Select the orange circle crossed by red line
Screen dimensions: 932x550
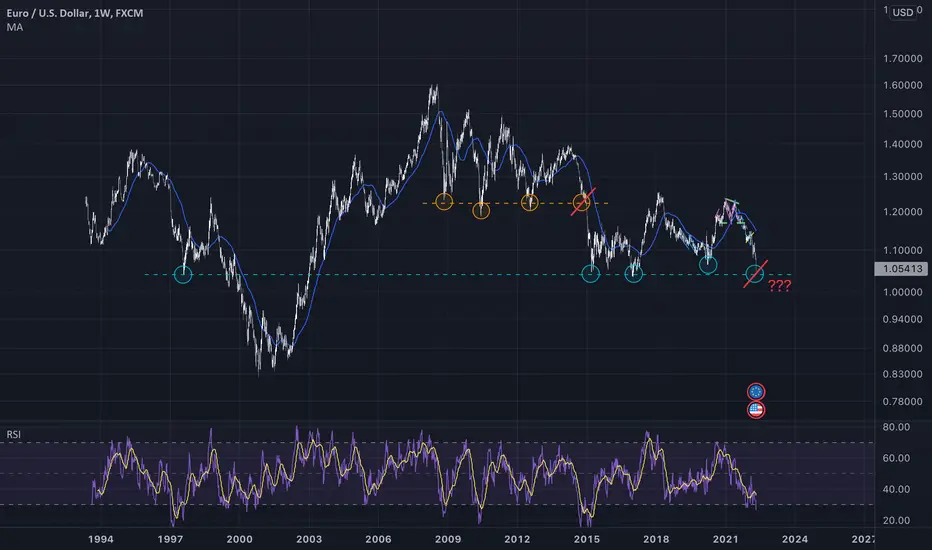[x=581, y=202]
